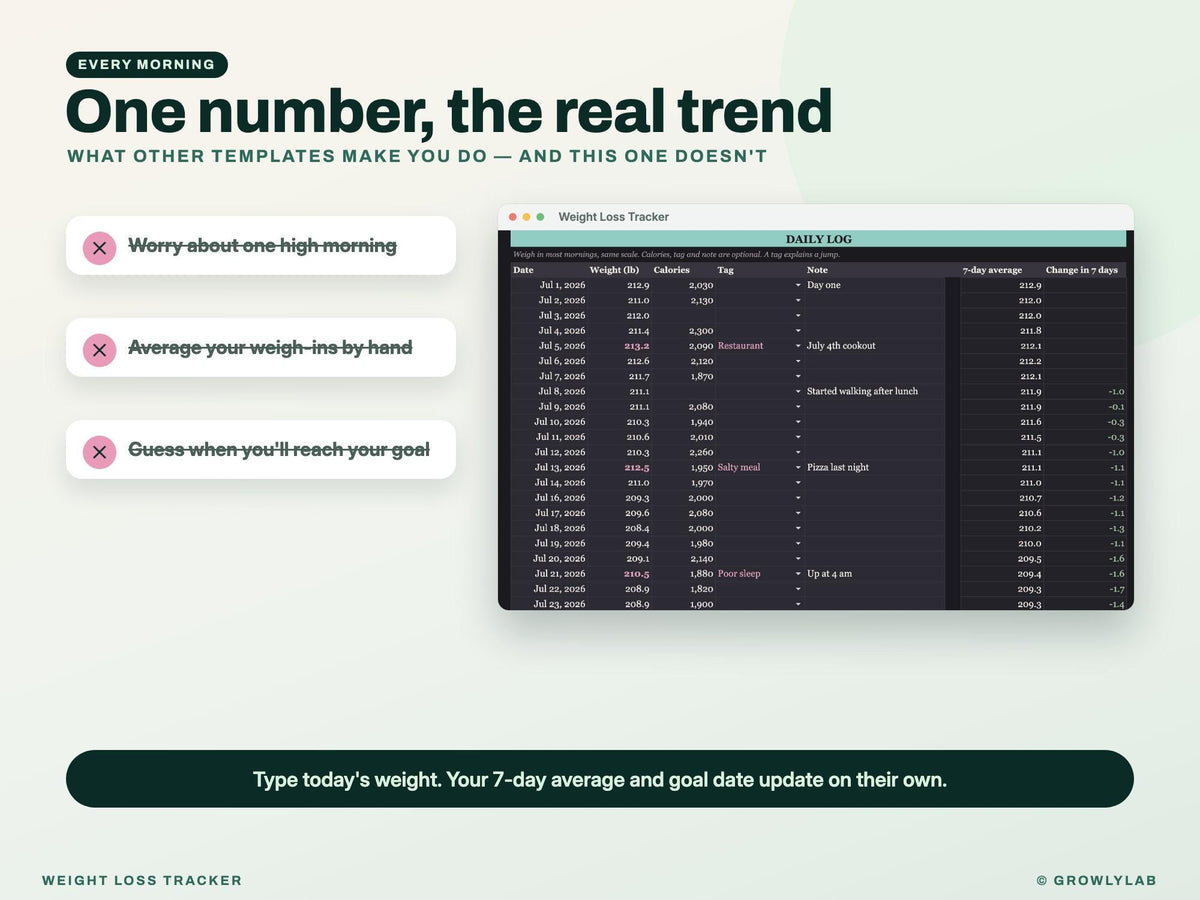This screenshot has height=900, width=1200.
Task: Select calories '2,260' on Jul 12, 2026
Action: point(684,453)
